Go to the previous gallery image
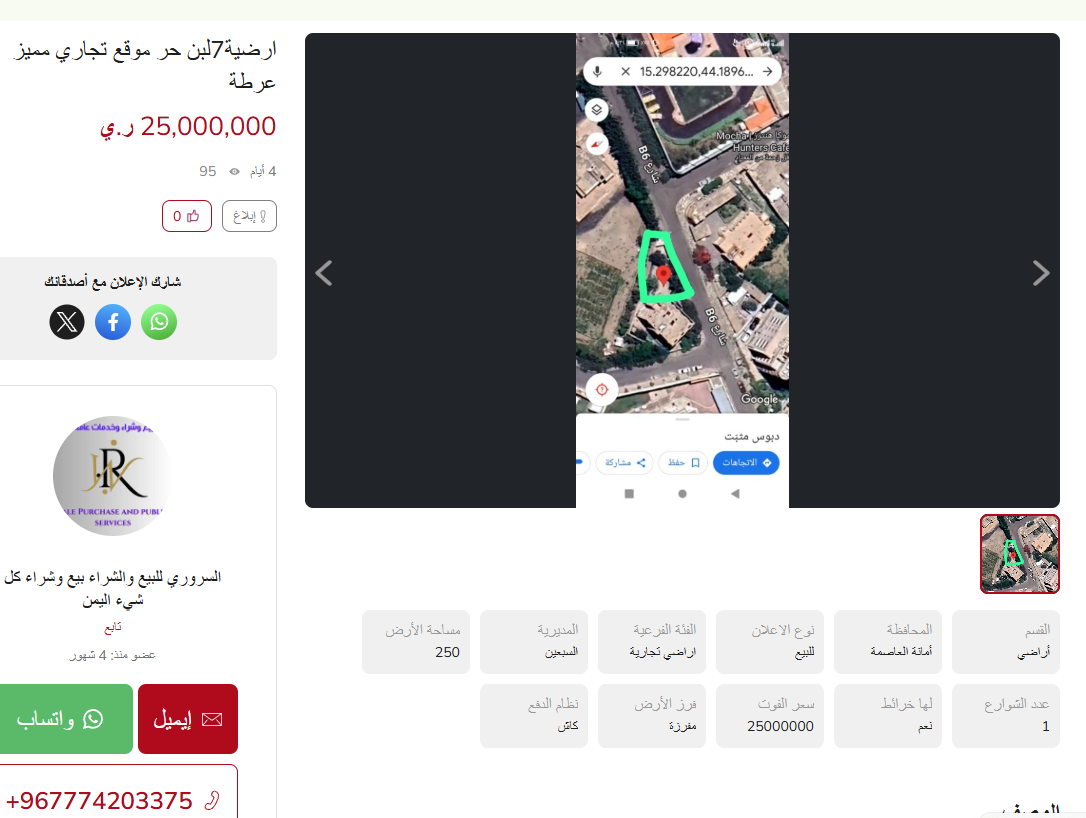 tap(324, 273)
